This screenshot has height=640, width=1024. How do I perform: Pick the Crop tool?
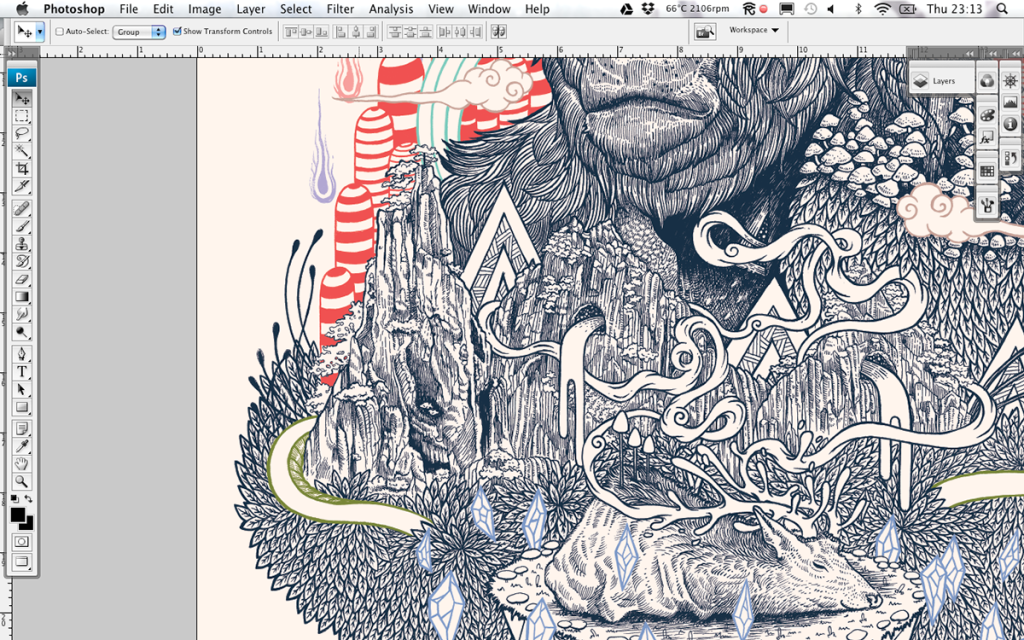pos(21,169)
